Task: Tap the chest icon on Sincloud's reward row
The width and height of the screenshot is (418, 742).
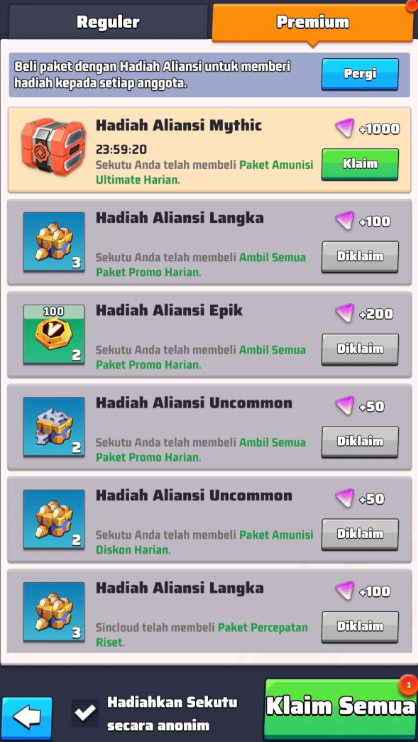Action: tap(54, 612)
